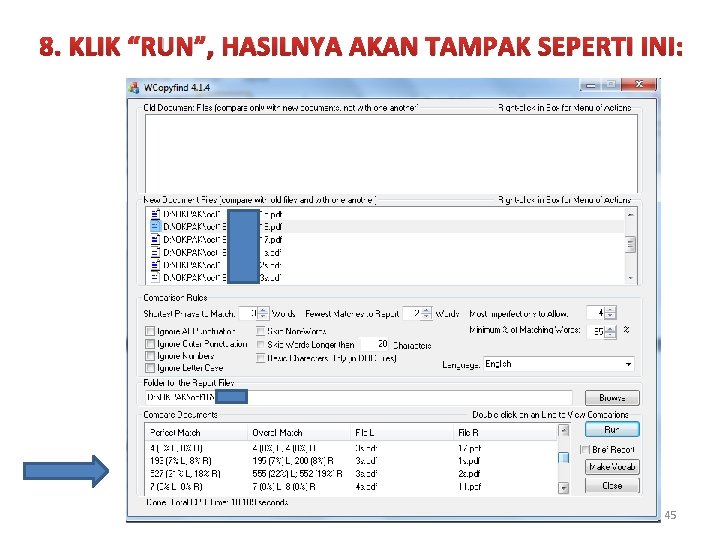This screenshot has height=540, width=720.
Task: Click the Shortest Phrase to Match value field
Action: tap(248, 313)
